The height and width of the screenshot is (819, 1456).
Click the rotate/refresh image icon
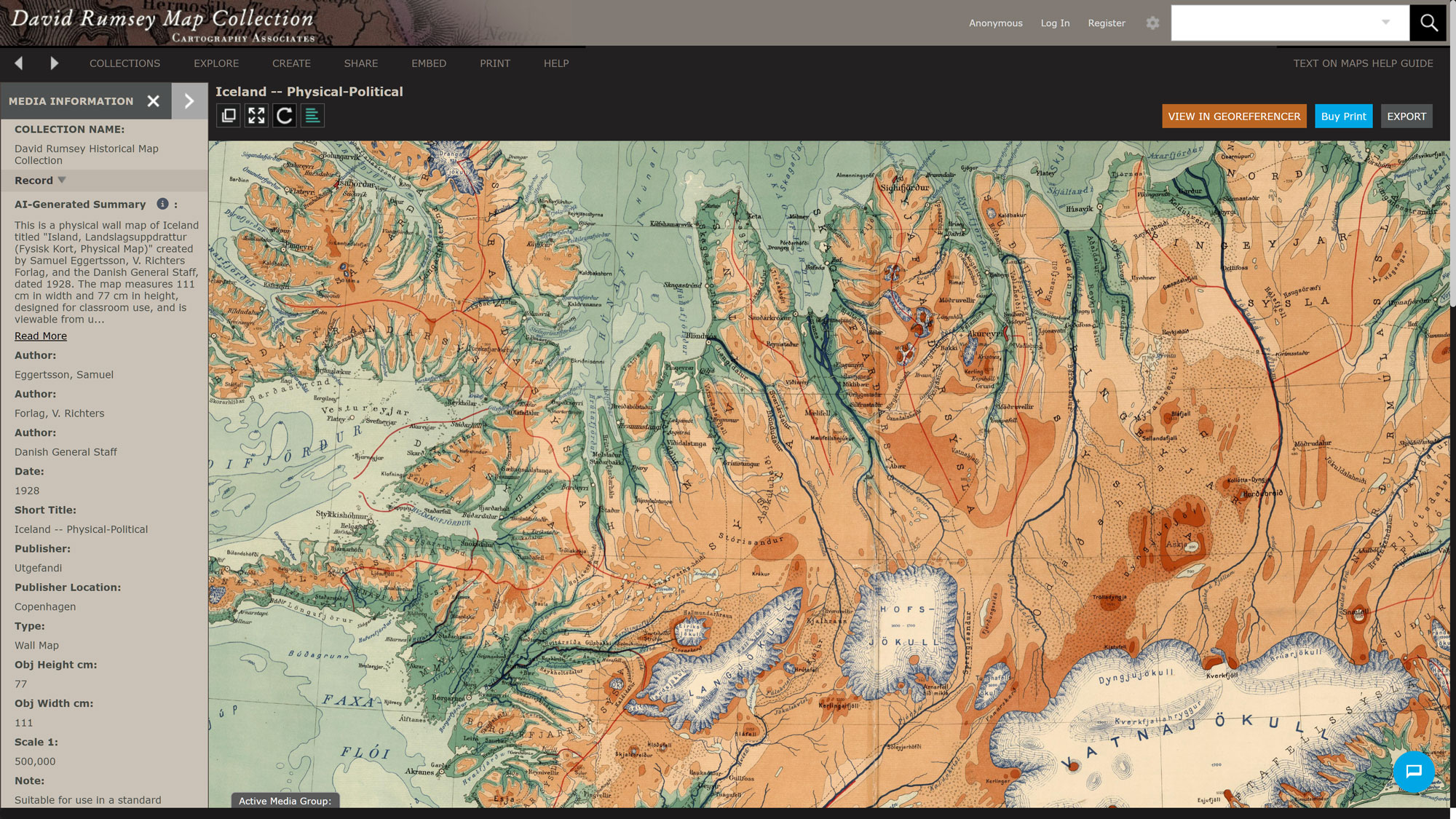285,116
